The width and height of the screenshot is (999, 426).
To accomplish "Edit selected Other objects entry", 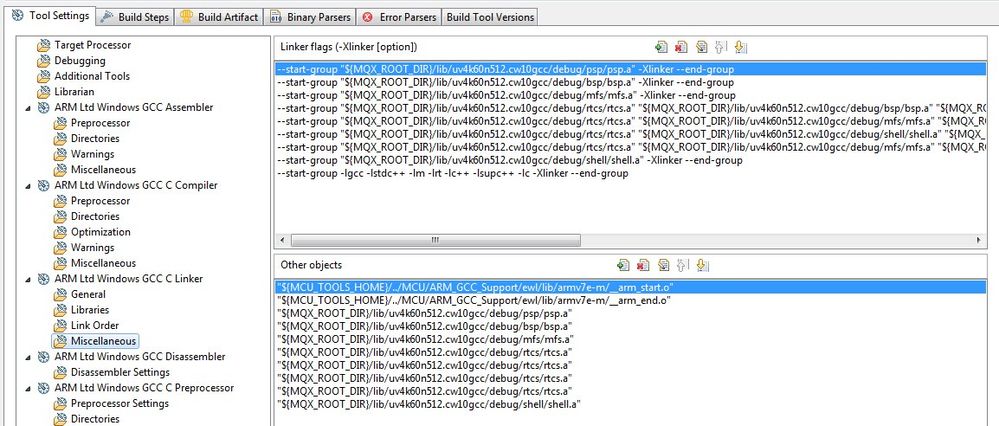I will click(x=664, y=265).
